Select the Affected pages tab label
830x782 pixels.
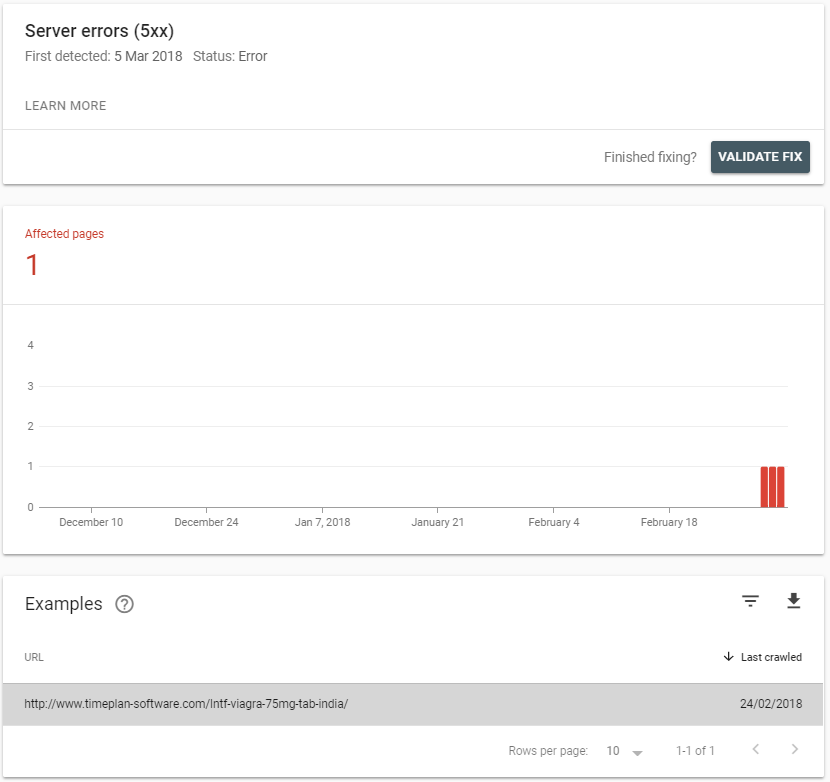tap(64, 234)
